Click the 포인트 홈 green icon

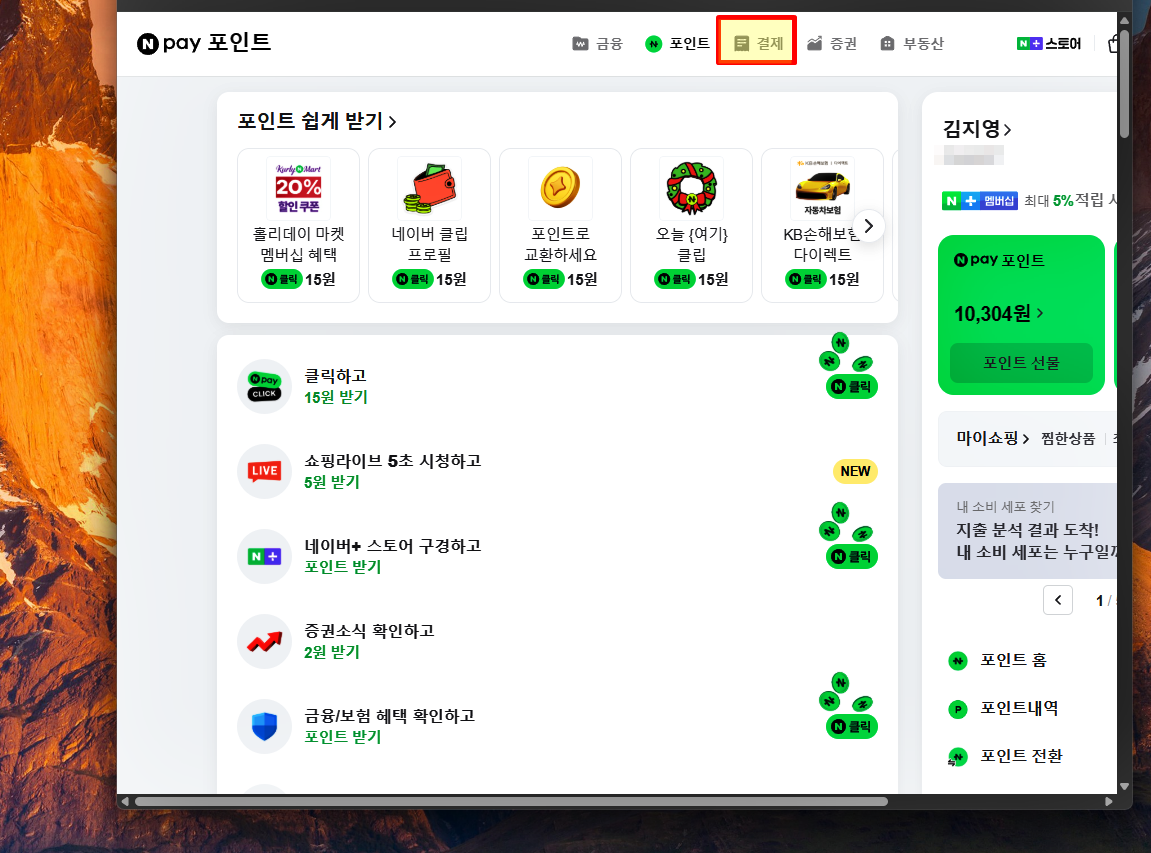958,661
